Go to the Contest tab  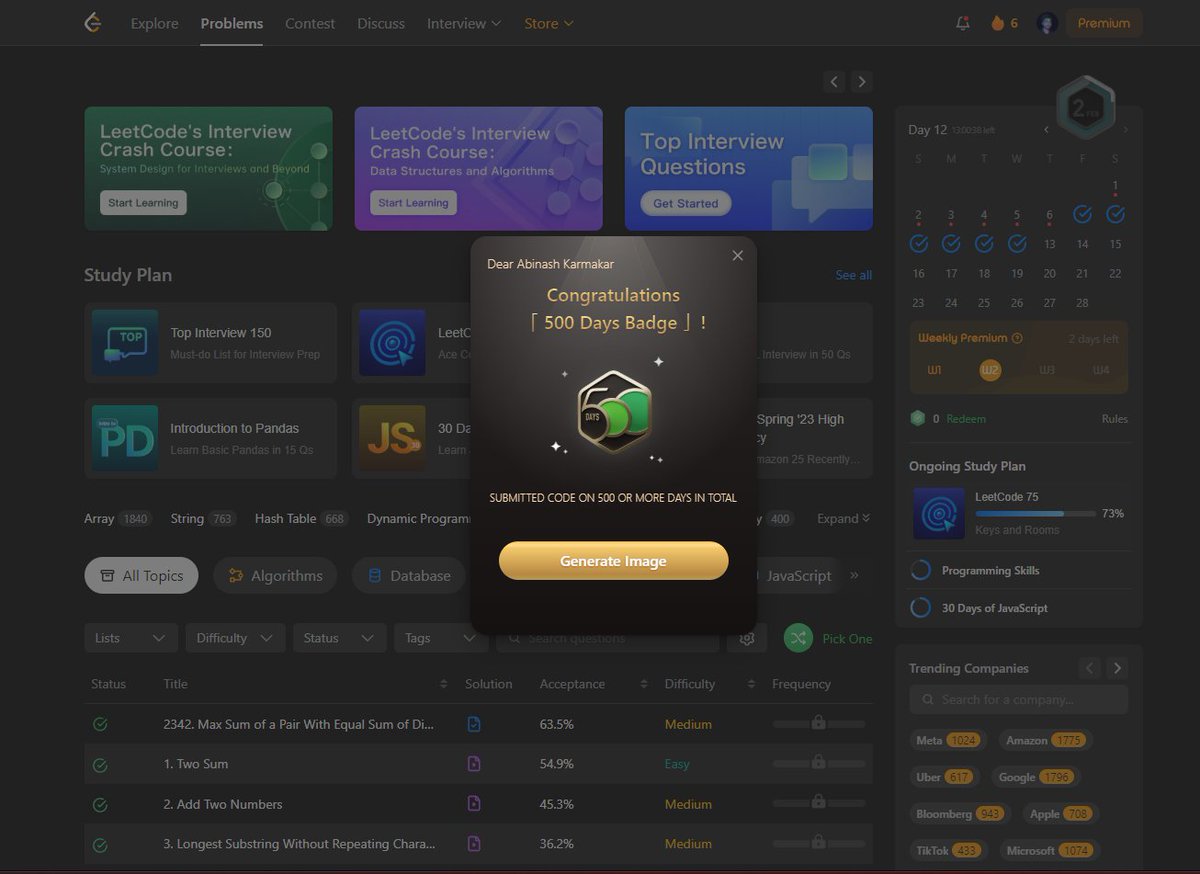pos(310,23)
